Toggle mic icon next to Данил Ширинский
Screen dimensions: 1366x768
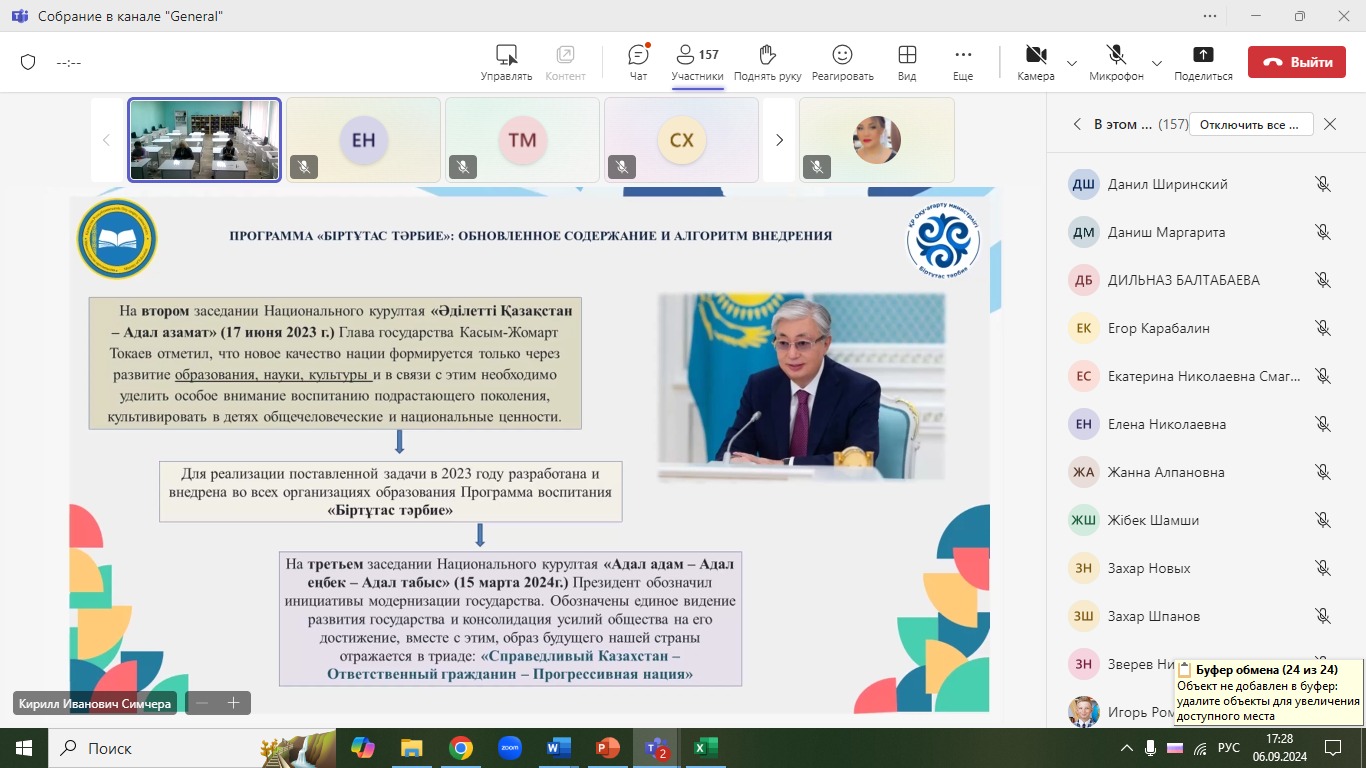1322,184
